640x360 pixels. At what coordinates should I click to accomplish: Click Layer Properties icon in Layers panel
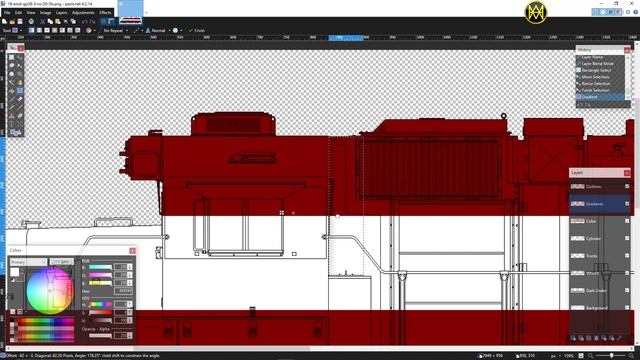[x=619, y=338]
